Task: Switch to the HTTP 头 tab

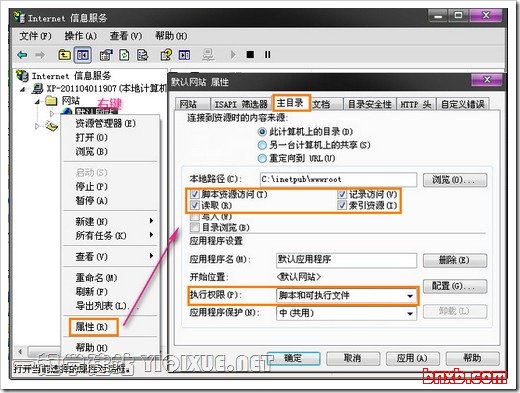Action: (x=416, y=104)
